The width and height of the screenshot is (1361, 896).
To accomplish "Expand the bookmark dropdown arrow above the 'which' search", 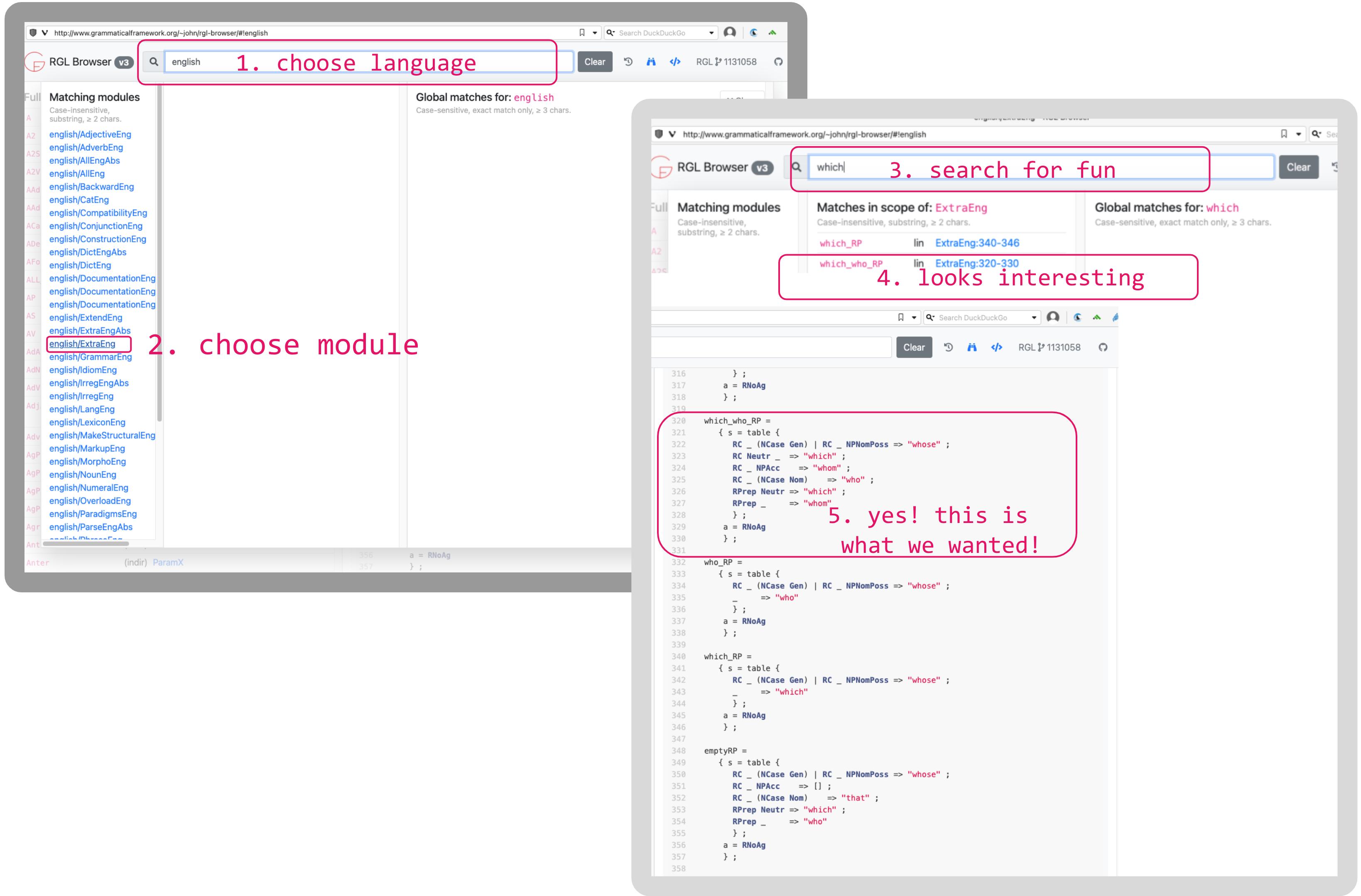I will click(x=1299, y=134).
